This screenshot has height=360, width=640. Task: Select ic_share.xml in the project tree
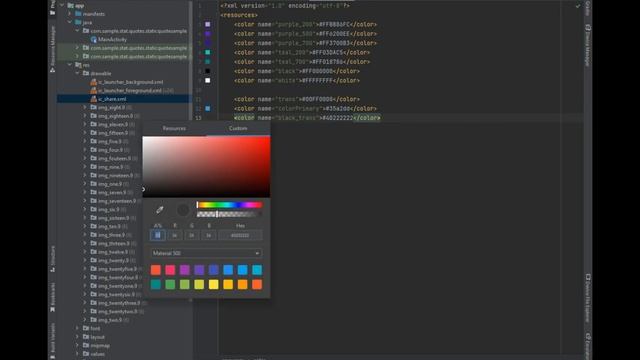[x=112, y=99]
